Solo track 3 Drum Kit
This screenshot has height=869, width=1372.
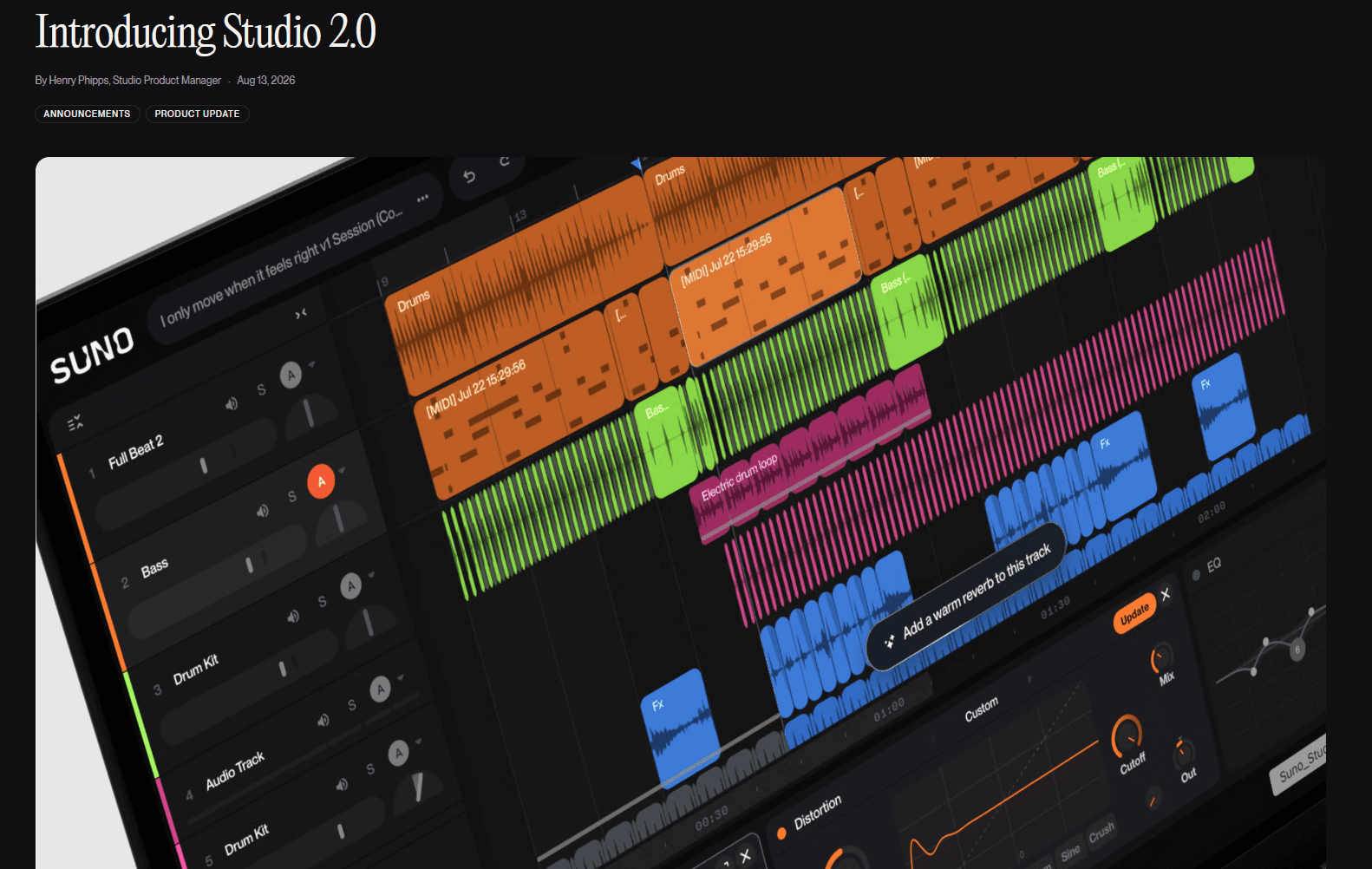click(323, 602)
